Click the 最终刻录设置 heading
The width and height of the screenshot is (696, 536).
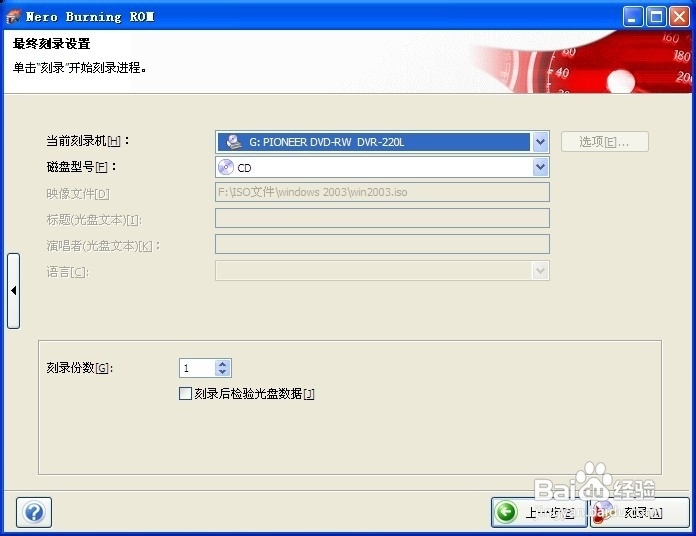pyautogui.click(x=51, y=43)
